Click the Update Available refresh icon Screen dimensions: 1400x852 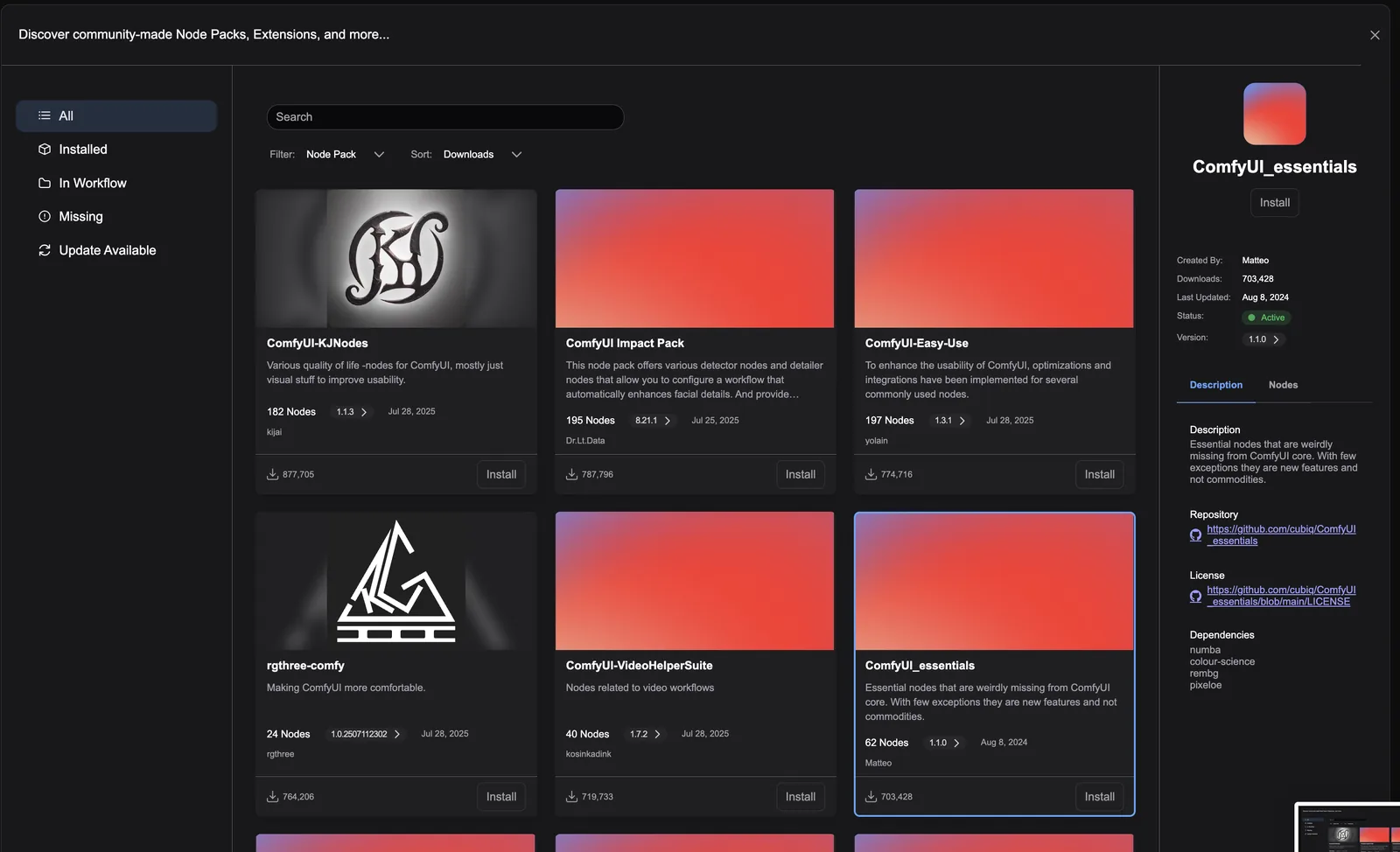click(45, 250)
